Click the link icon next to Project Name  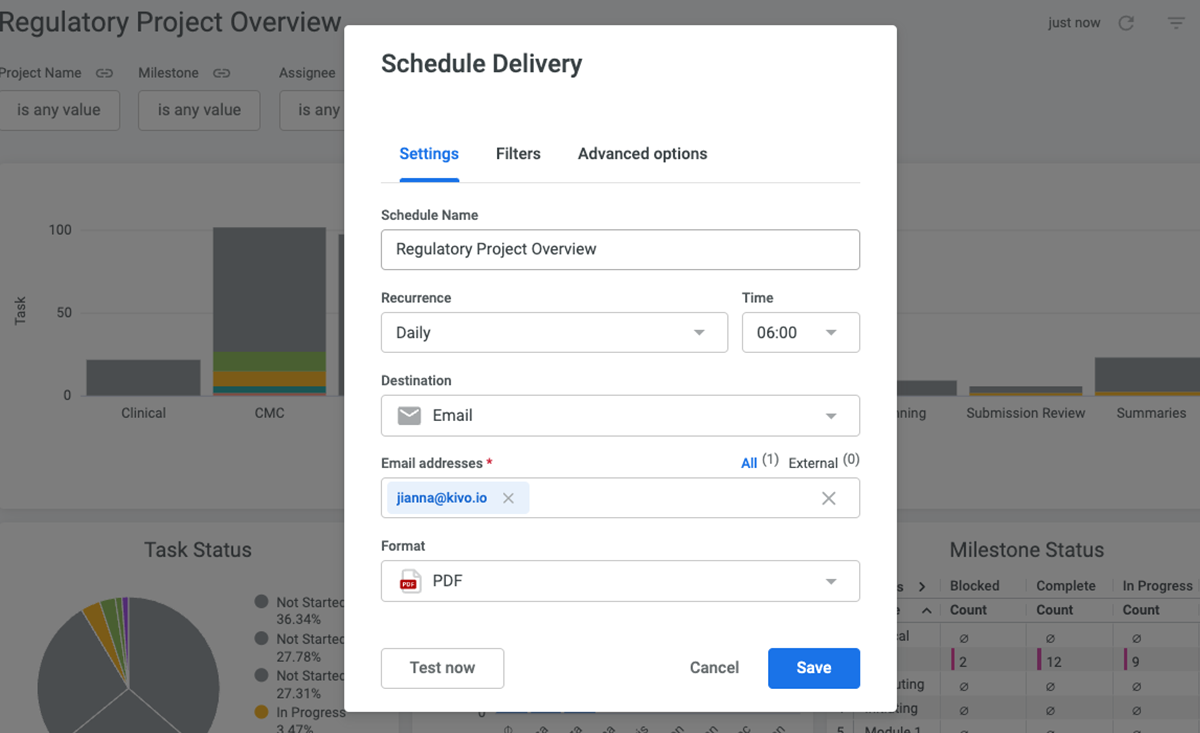click(104, 72)
